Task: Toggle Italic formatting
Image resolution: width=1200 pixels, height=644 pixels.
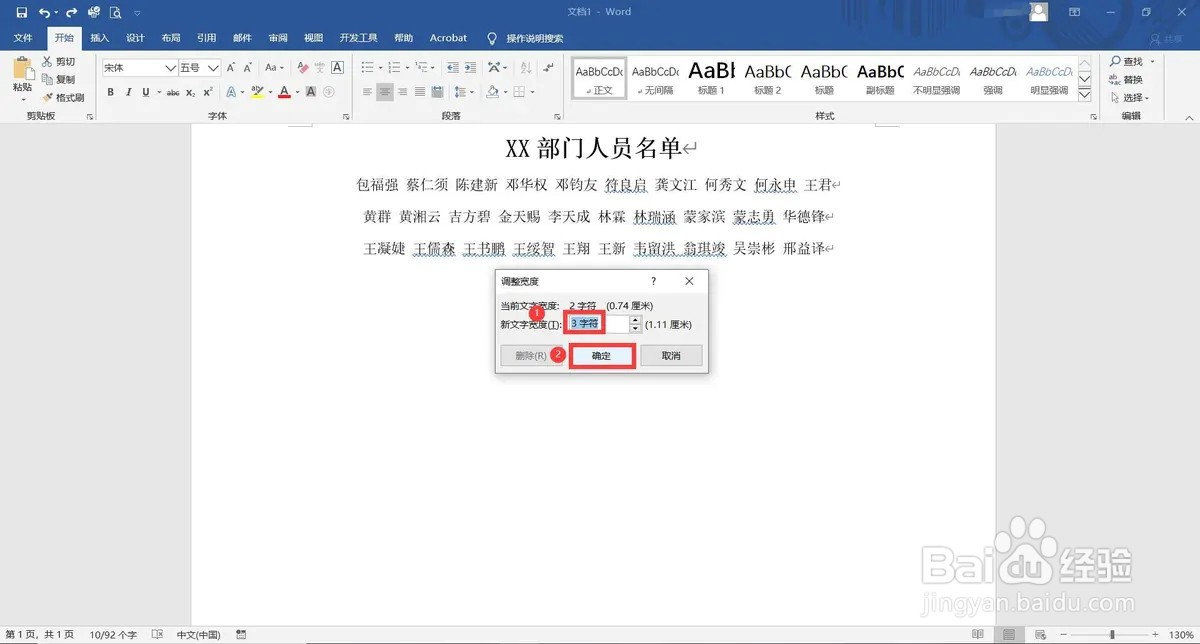Action: [x=128, y=92]
